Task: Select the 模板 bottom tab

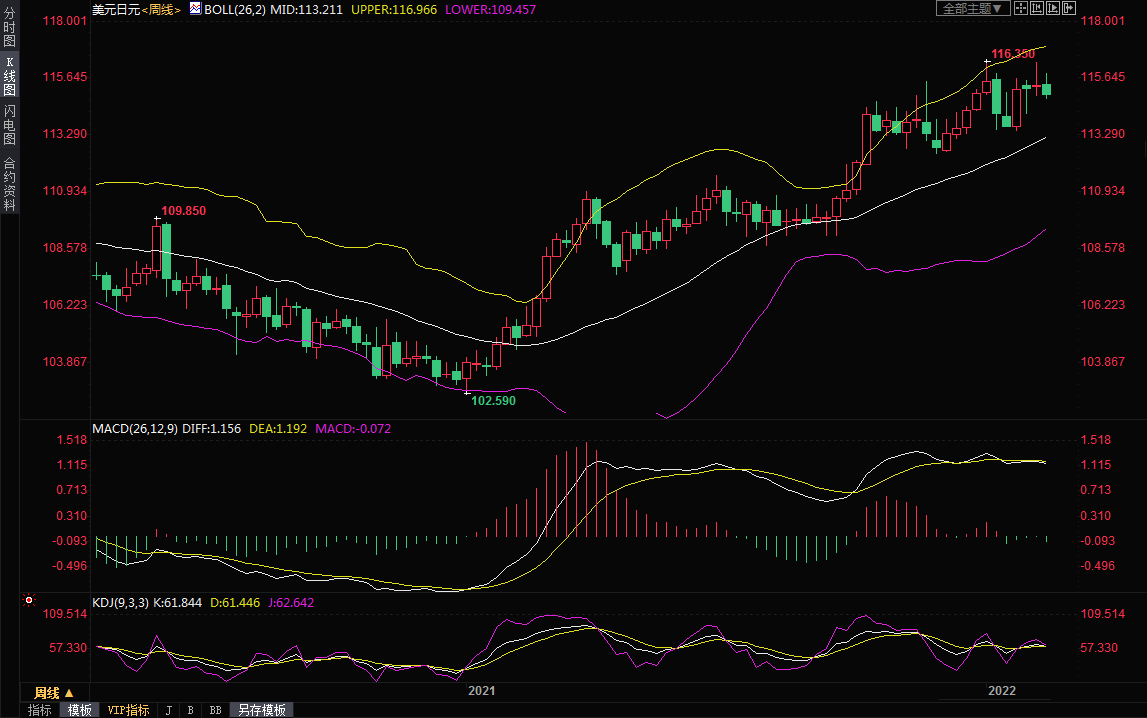Action: point(79,710)
